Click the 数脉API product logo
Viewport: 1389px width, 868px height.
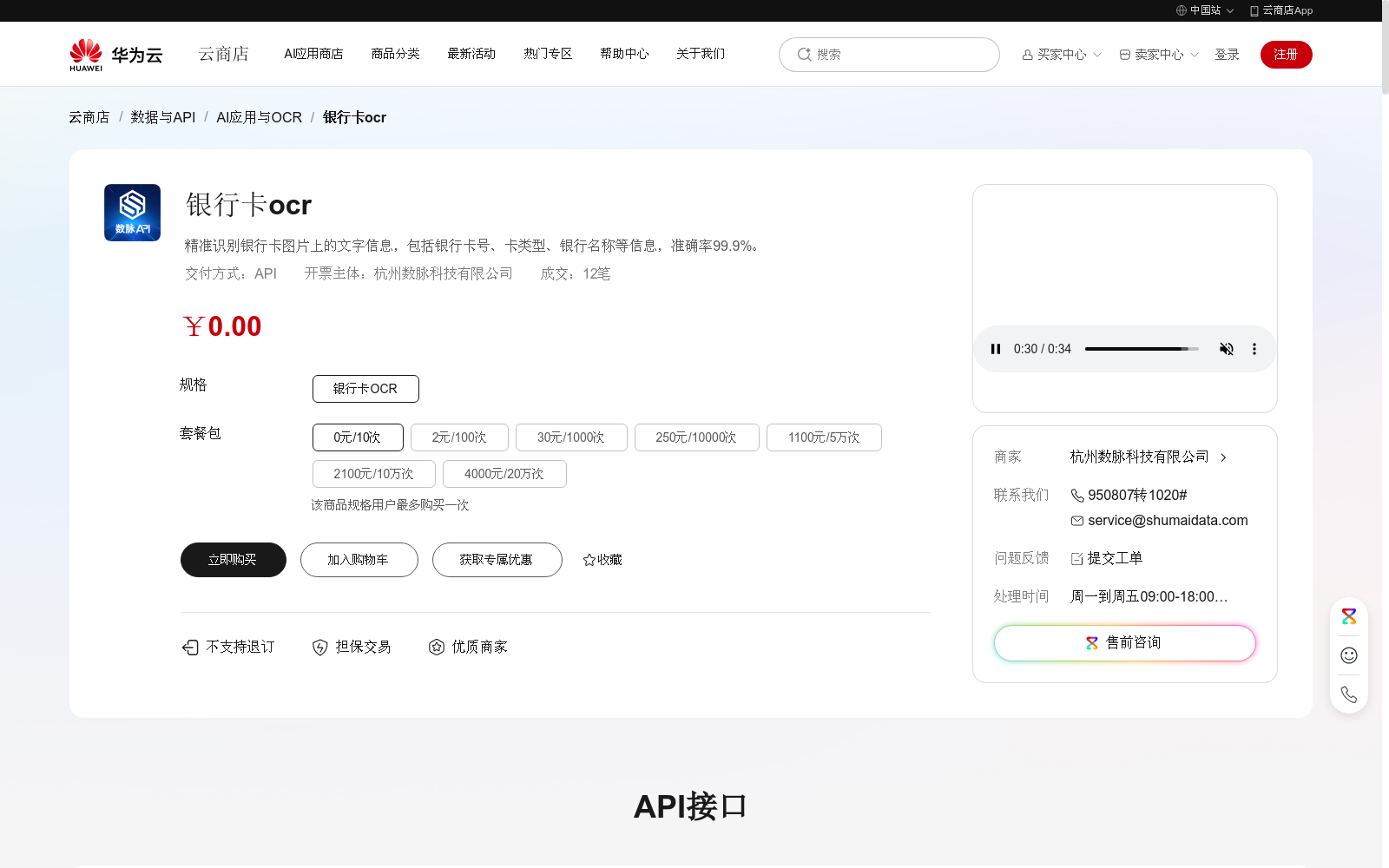[x=132, y=213]
